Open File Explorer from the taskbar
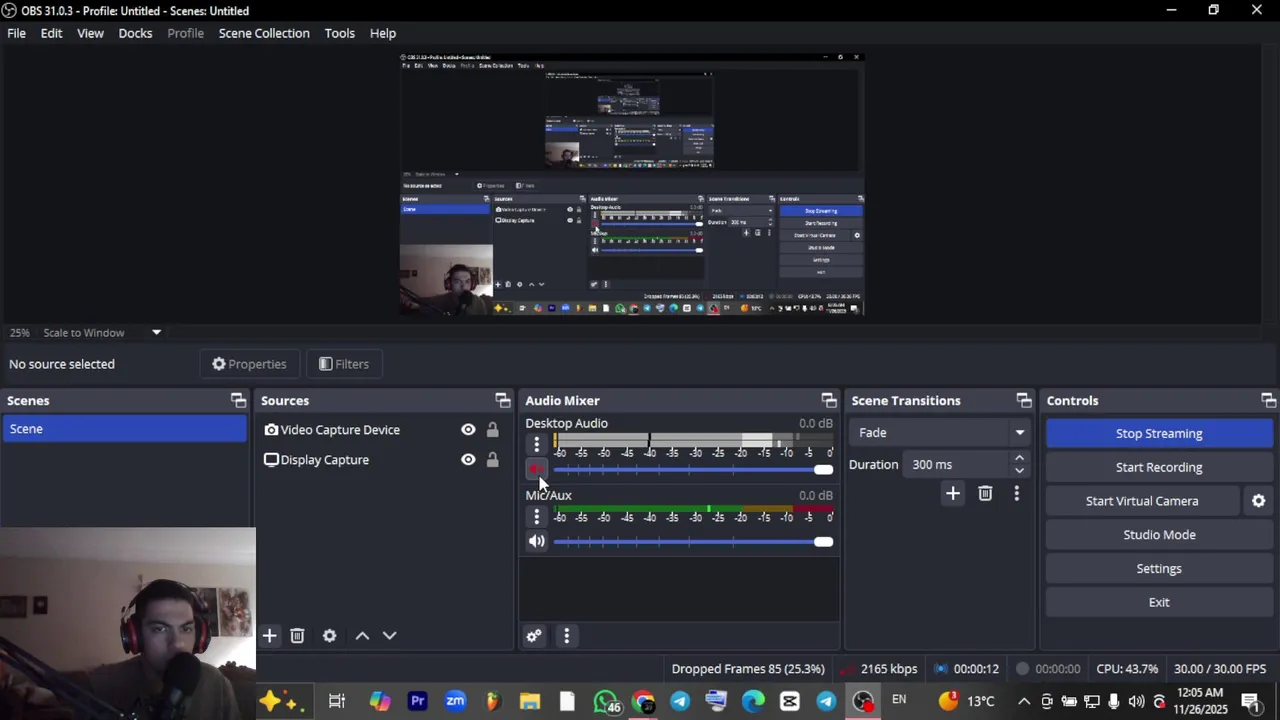This screenshot has width=1280, height=720. pyautogui.click(x=530, y=701)
